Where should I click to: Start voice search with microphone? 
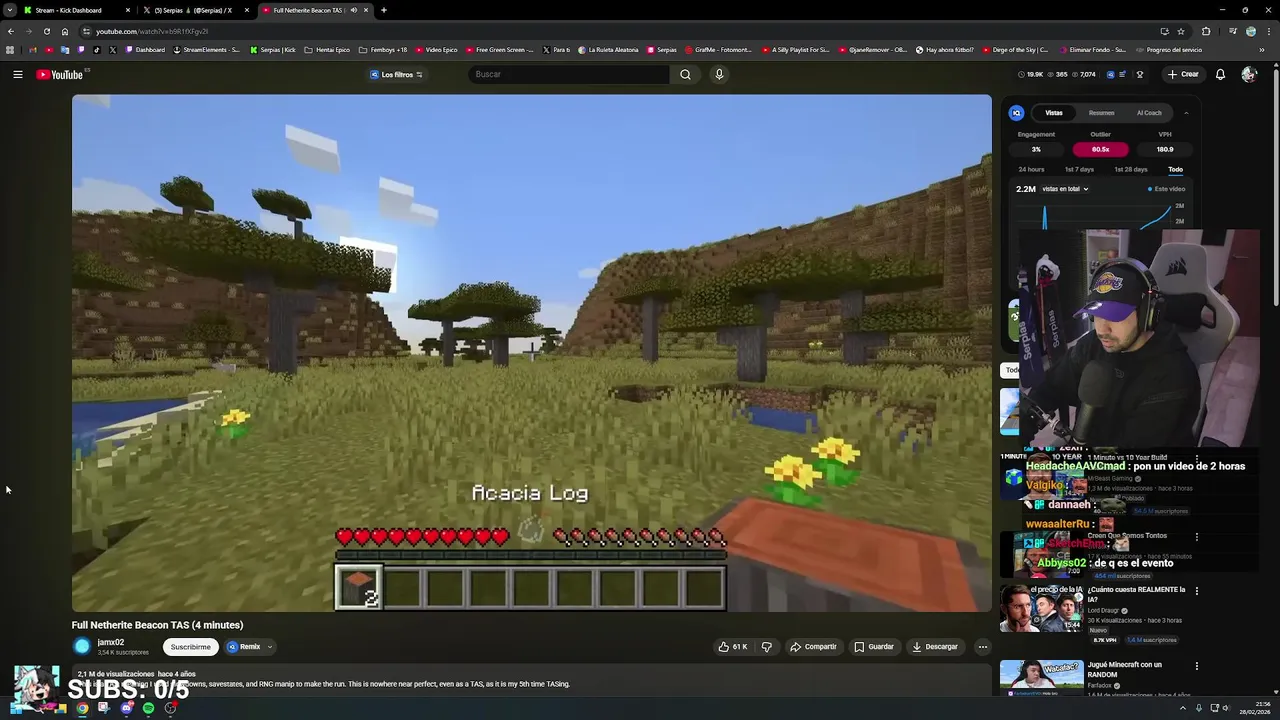718,74
